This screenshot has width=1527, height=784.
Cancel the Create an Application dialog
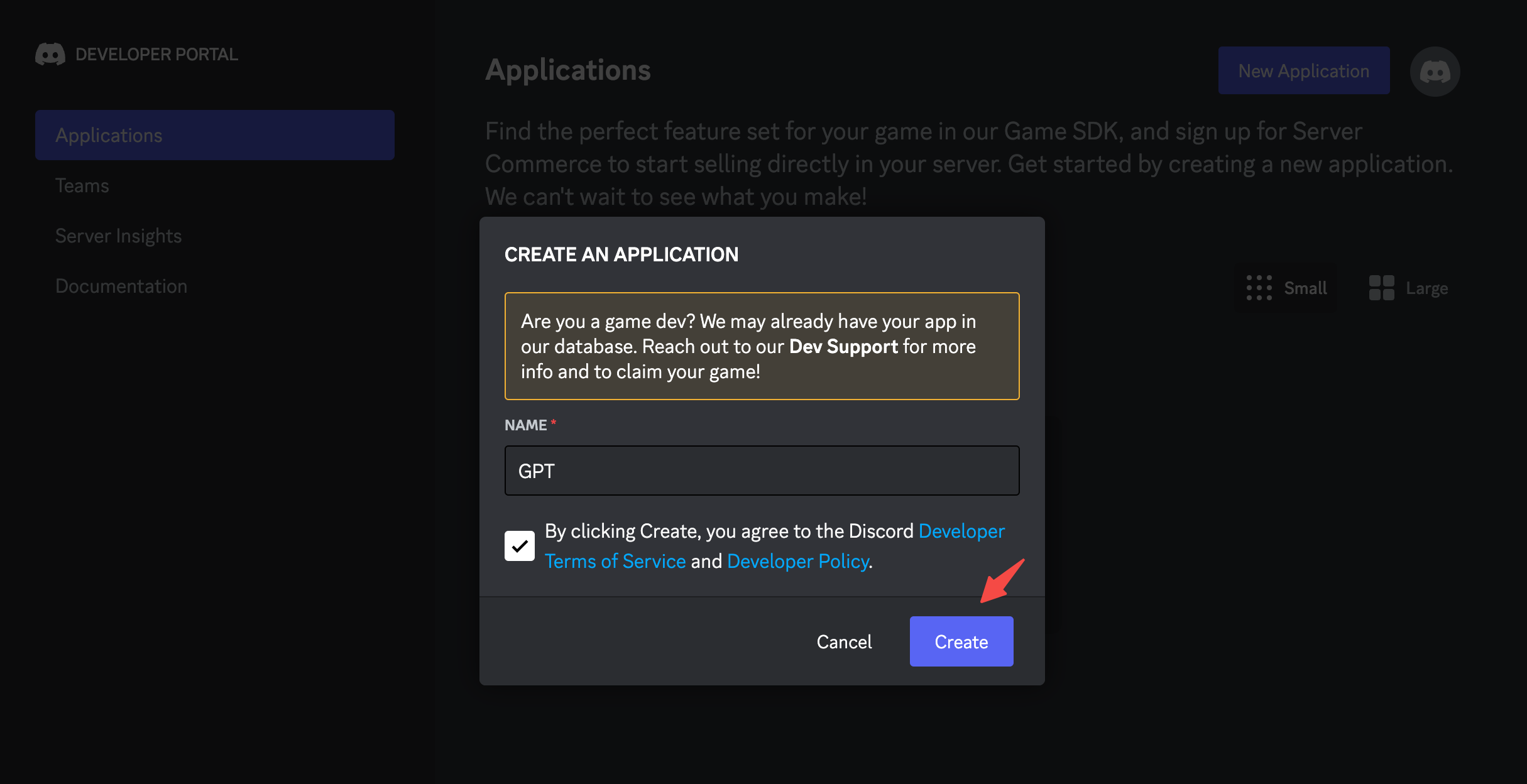844,641
